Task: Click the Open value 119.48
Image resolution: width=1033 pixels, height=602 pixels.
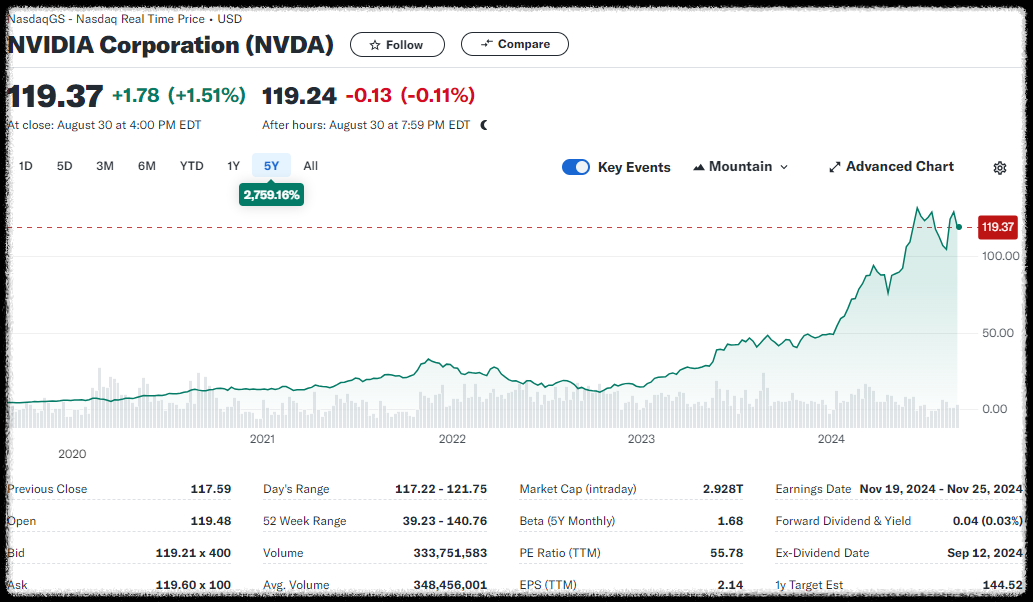Action: tap(211, 521)
